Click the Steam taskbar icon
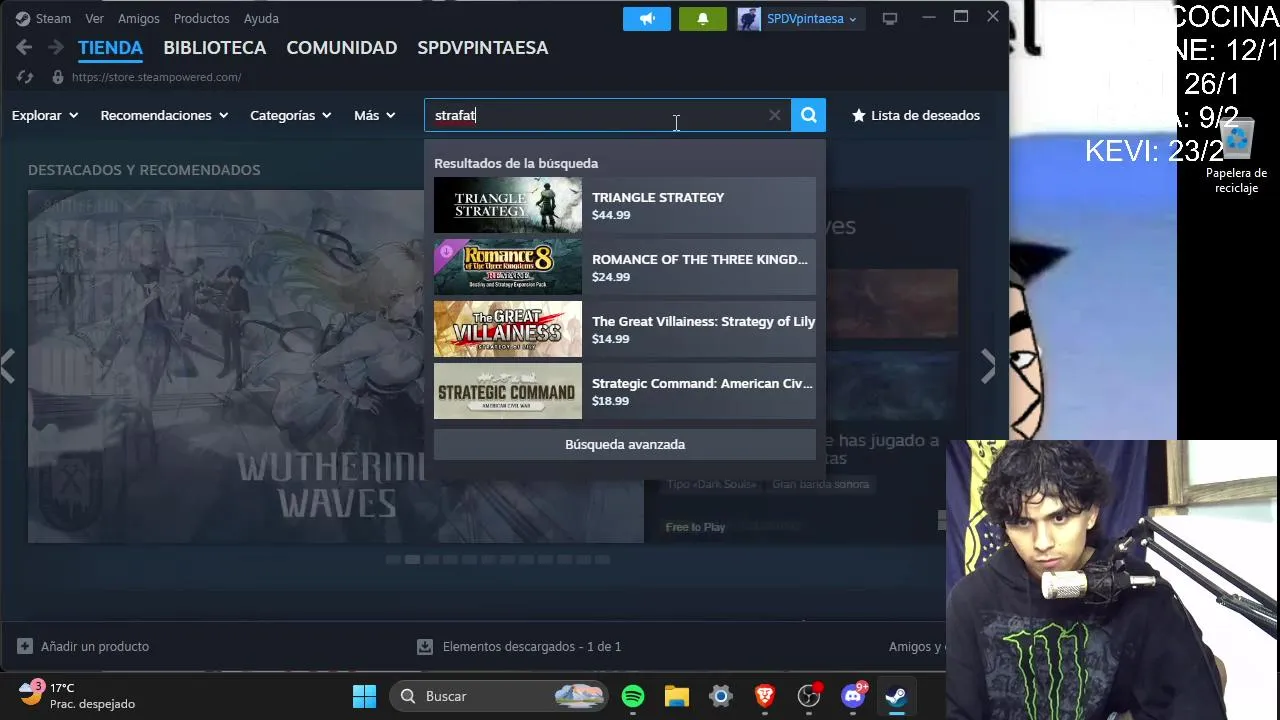Screen dimensions: 1280x720 896,696
